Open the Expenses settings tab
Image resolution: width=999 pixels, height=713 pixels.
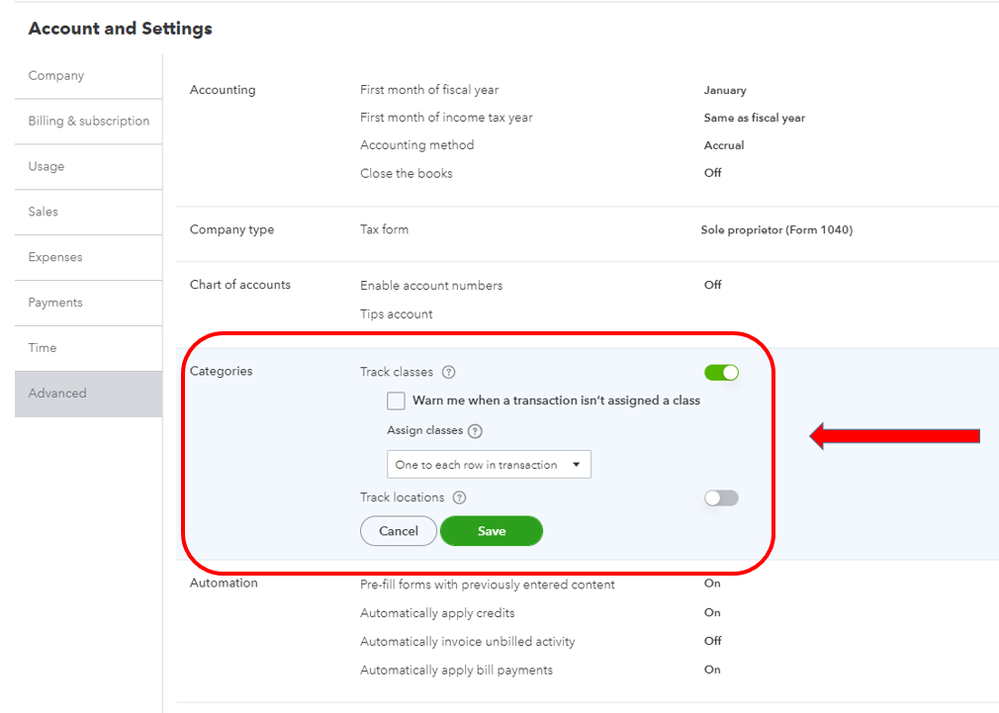(55, 257)
